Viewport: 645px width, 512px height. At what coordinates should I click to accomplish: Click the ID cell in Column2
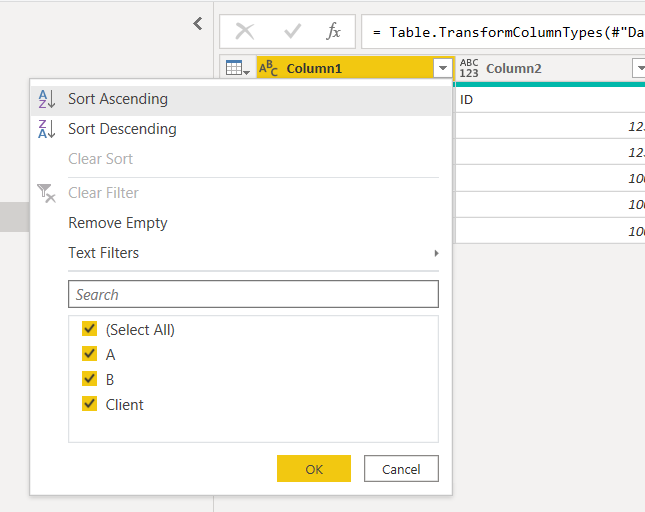pos(550,100)
